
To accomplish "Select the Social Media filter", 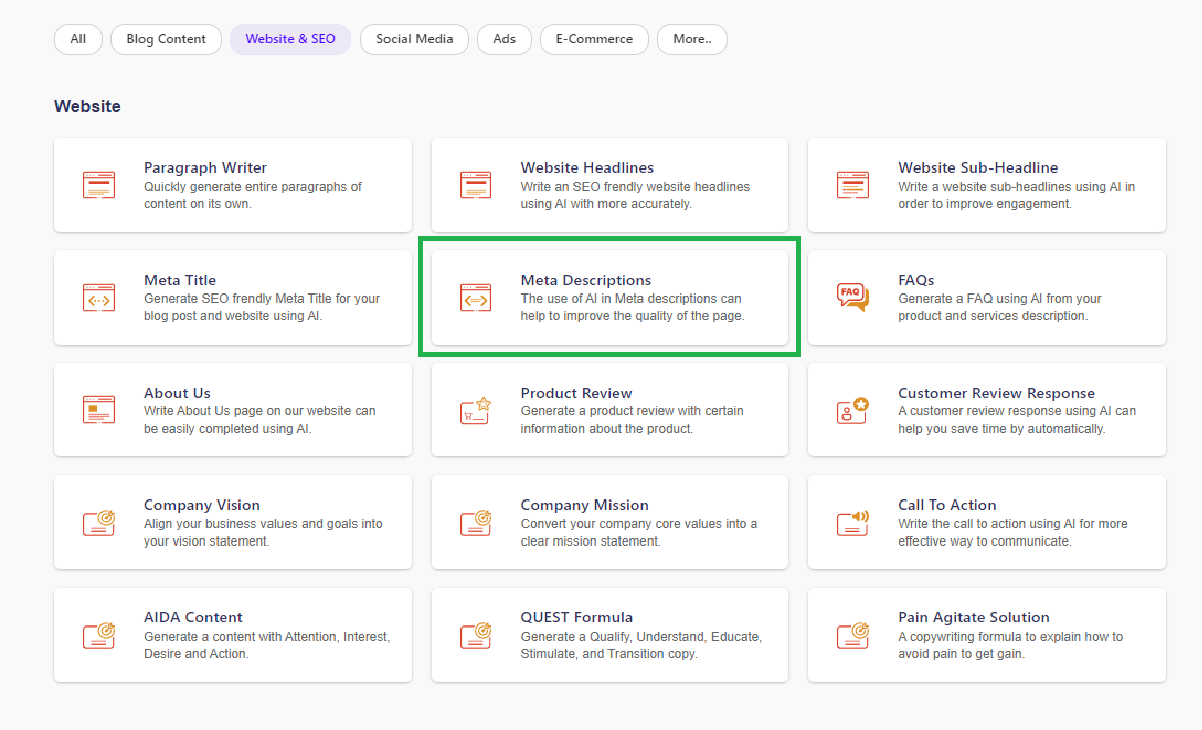I will point(414,39).
